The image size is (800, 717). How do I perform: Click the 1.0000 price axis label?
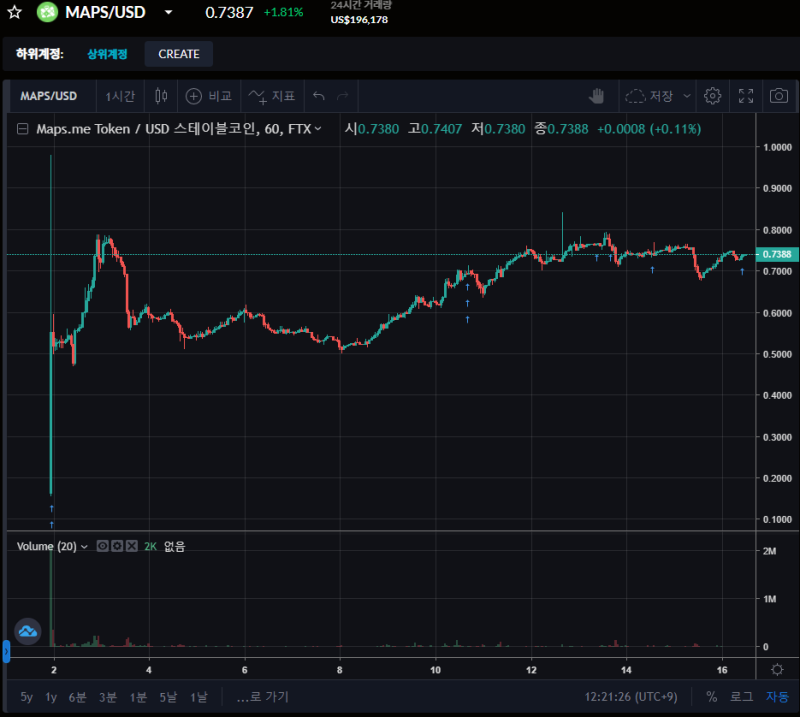coord(777,147)
